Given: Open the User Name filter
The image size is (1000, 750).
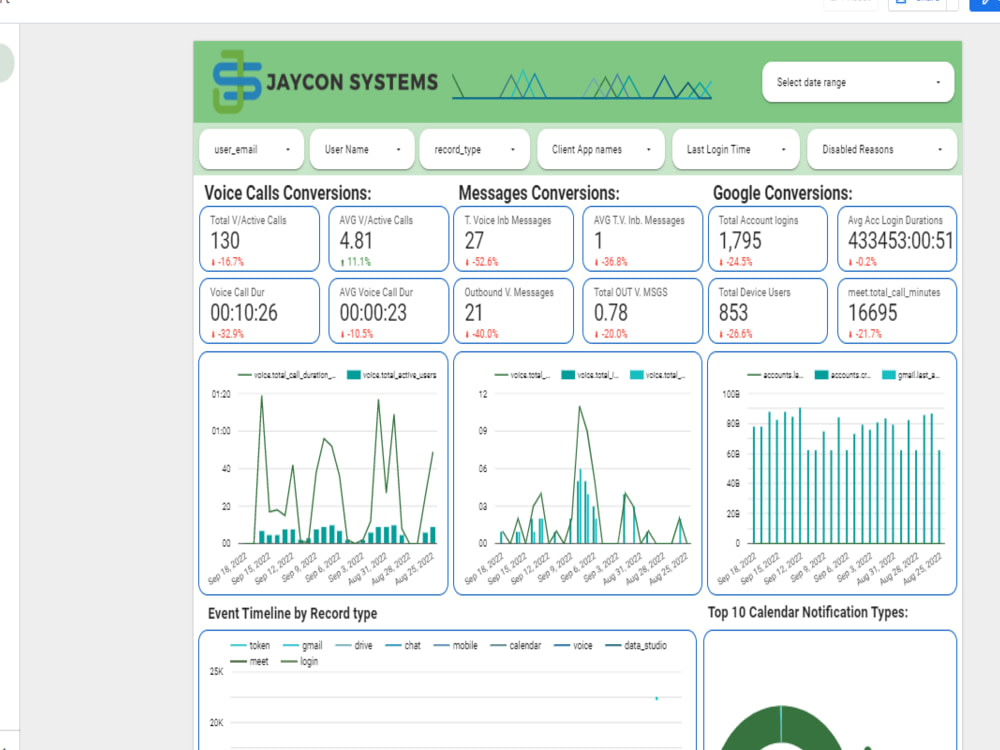Looking at the screenshot, I should (362, 149).
